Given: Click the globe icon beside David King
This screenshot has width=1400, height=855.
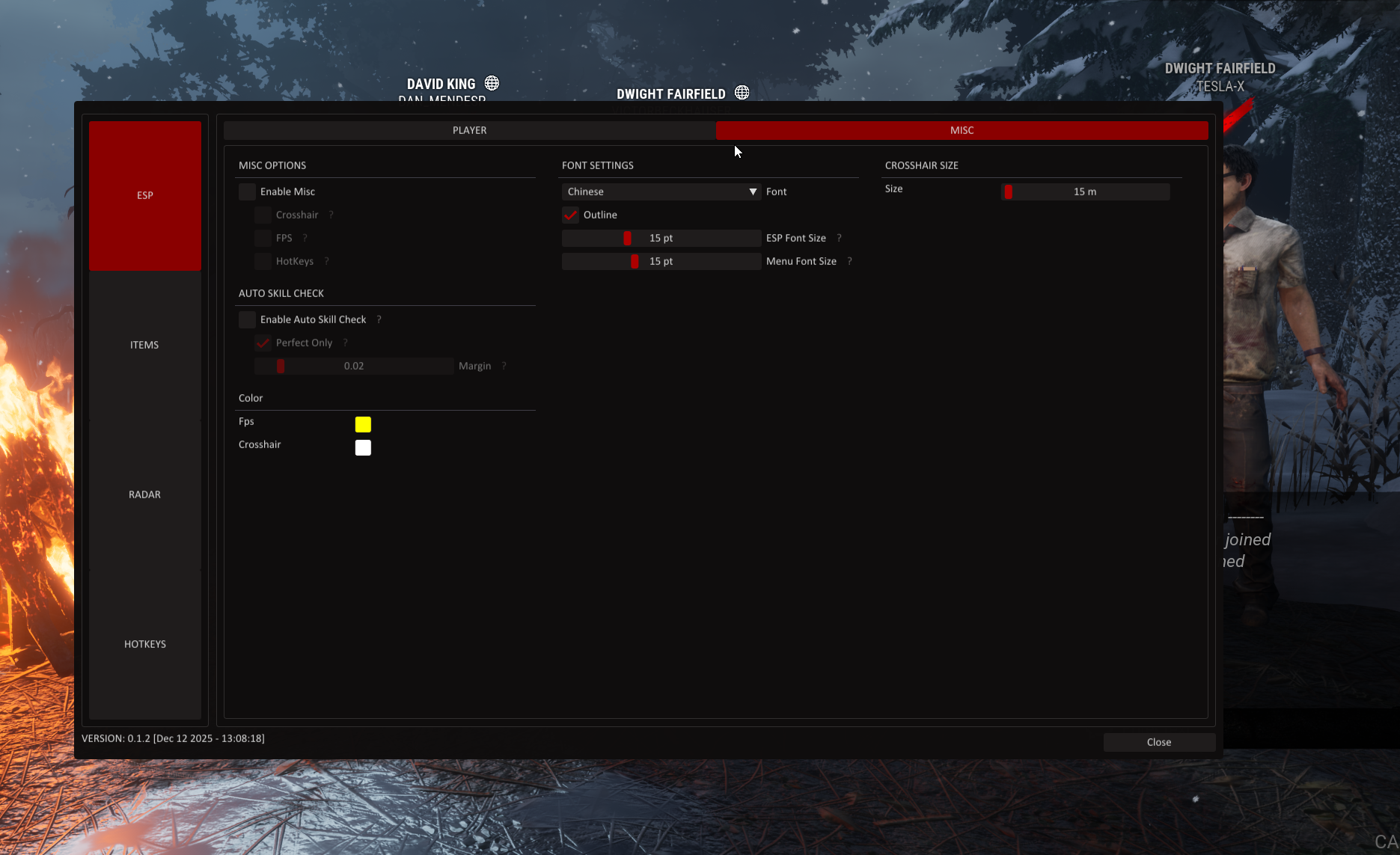Looking at the screenshot, I should pos(492,83).
